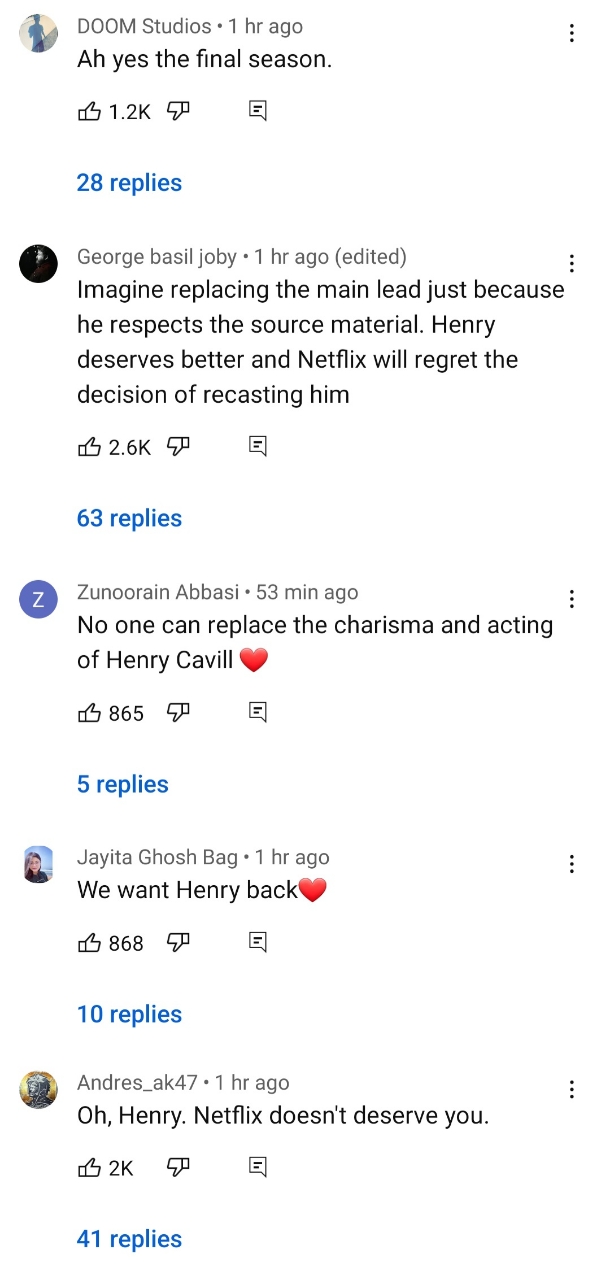Image resolution: width=610 pixels, height=1280 pixels.
Task: Open options for Jayita Ghosh Bag comment
Action: click(572, 865)
